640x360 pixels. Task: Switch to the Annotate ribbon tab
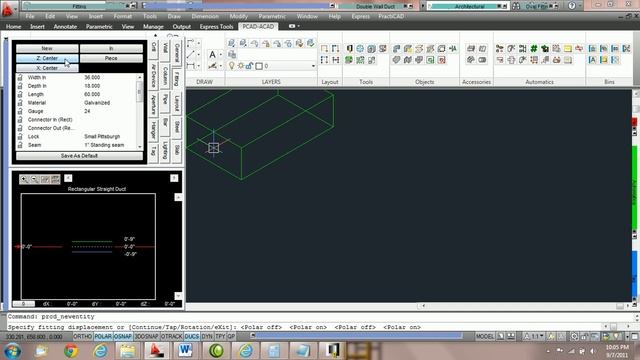tap(65, 27)
